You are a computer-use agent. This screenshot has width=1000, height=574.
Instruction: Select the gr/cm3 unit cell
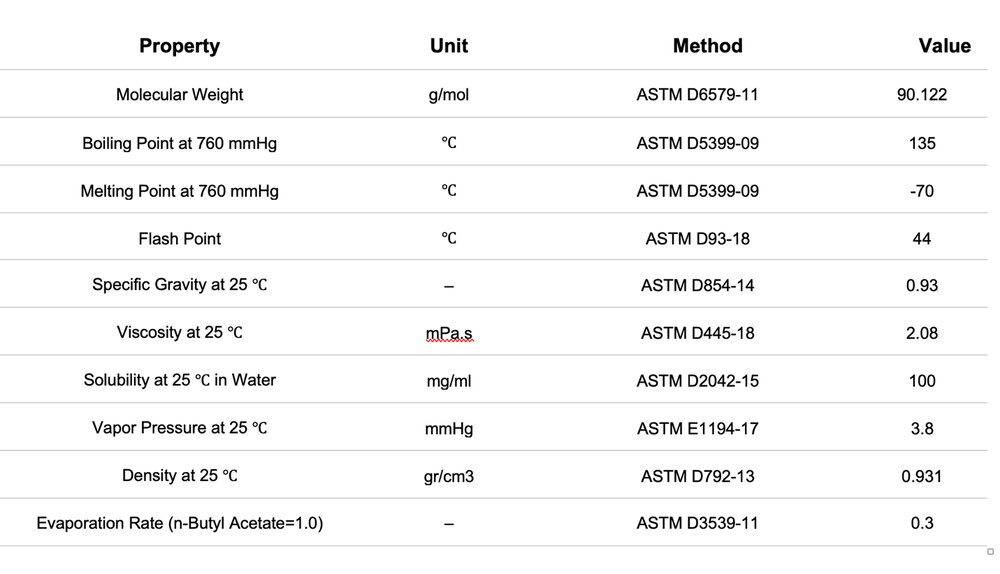click(449, 476)
